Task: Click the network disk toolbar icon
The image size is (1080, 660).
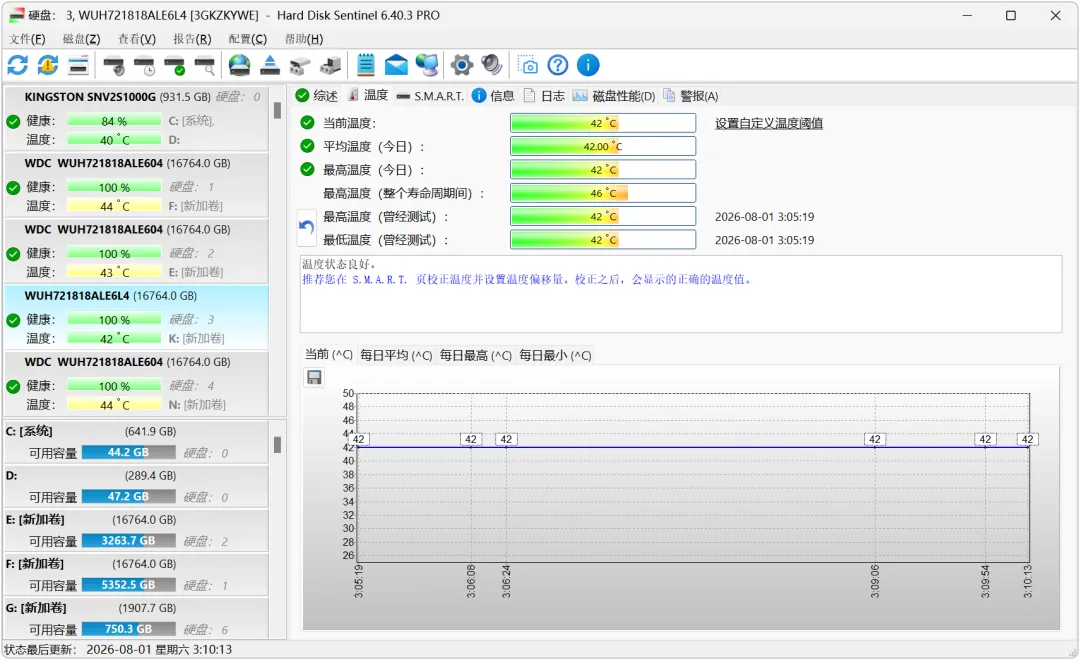Action: click(331, 65)
